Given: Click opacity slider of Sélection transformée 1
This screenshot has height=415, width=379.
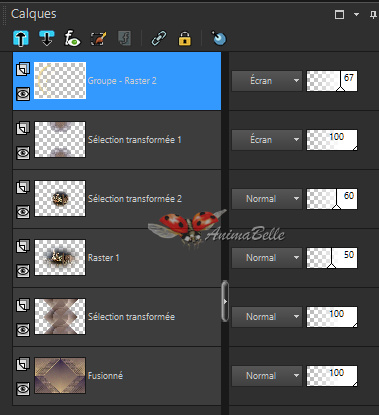Looking at the screenshot, I should [x=332, y=140].
